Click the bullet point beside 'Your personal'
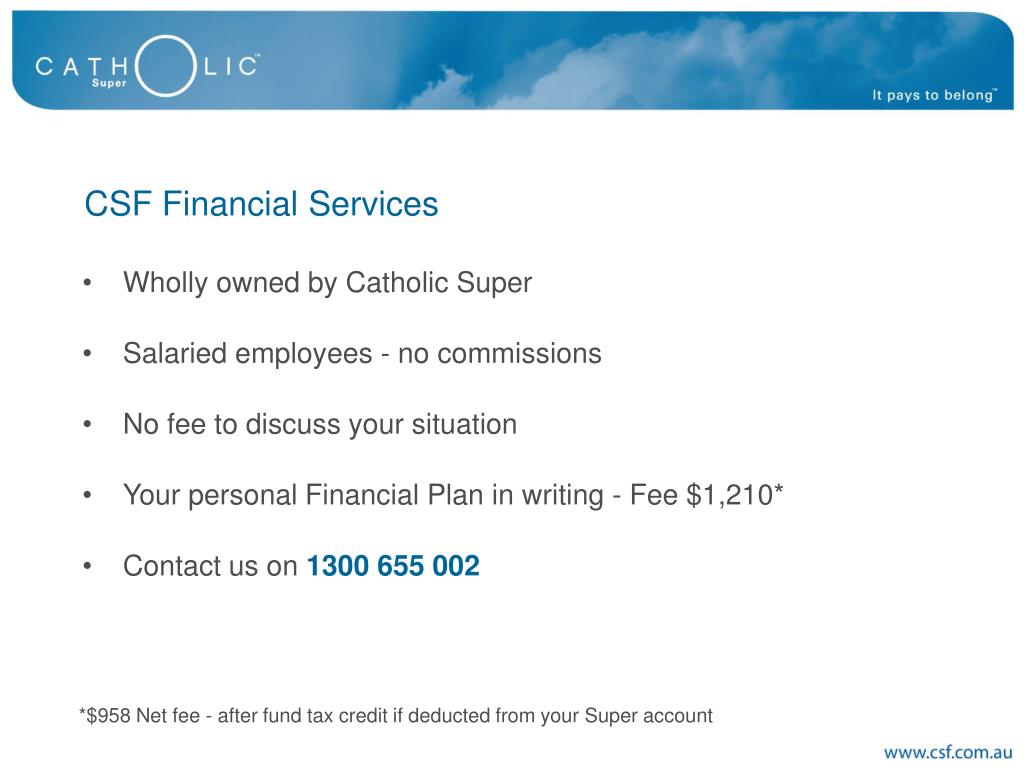 tap(88, 496)
